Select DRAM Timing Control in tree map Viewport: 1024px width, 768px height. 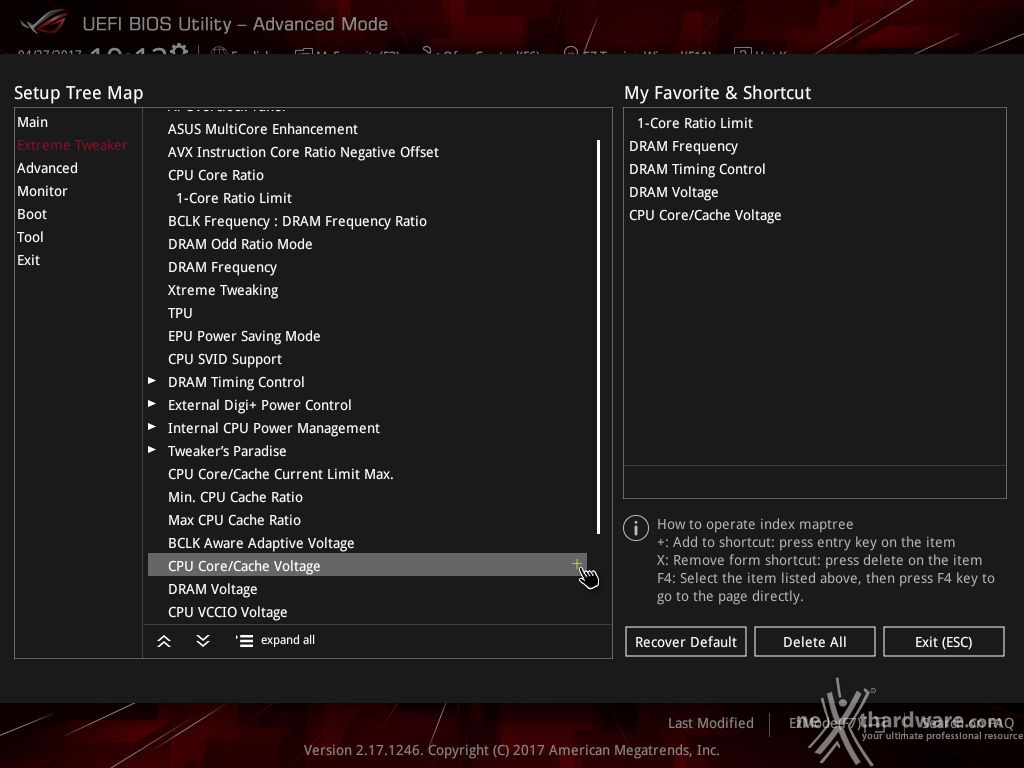point(236,382)
